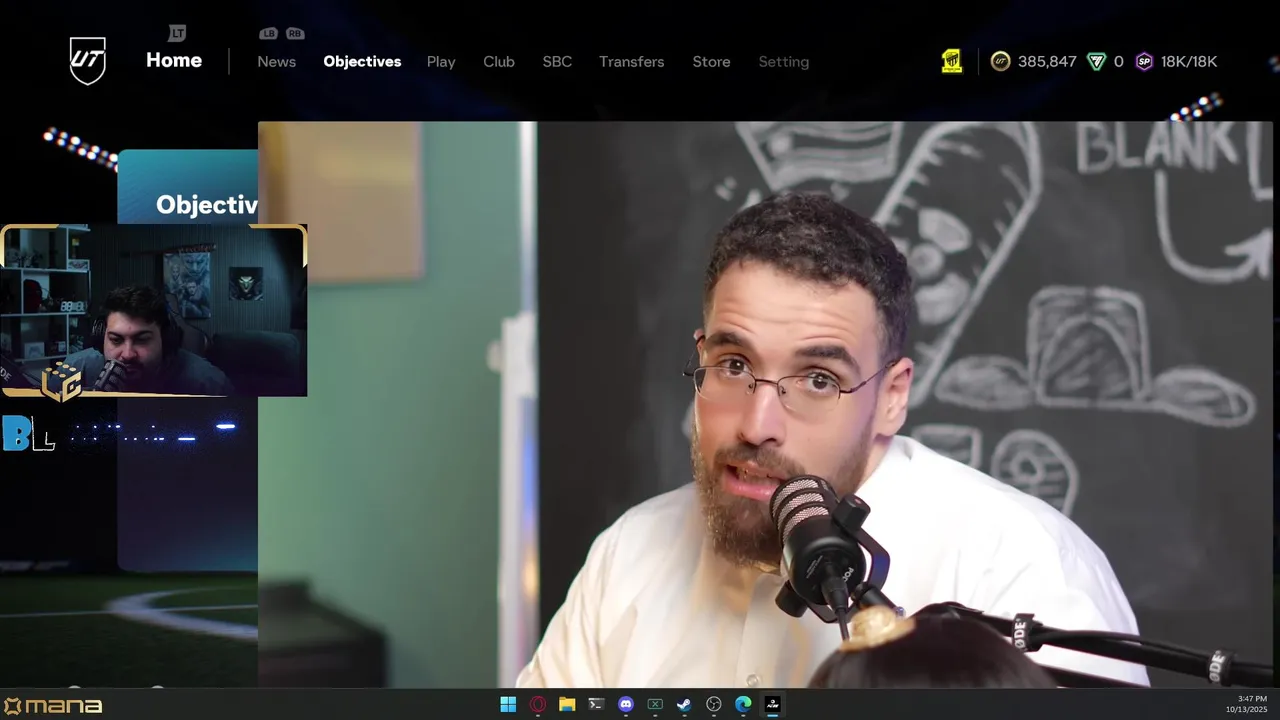Go to the Home section

point(174,60)
